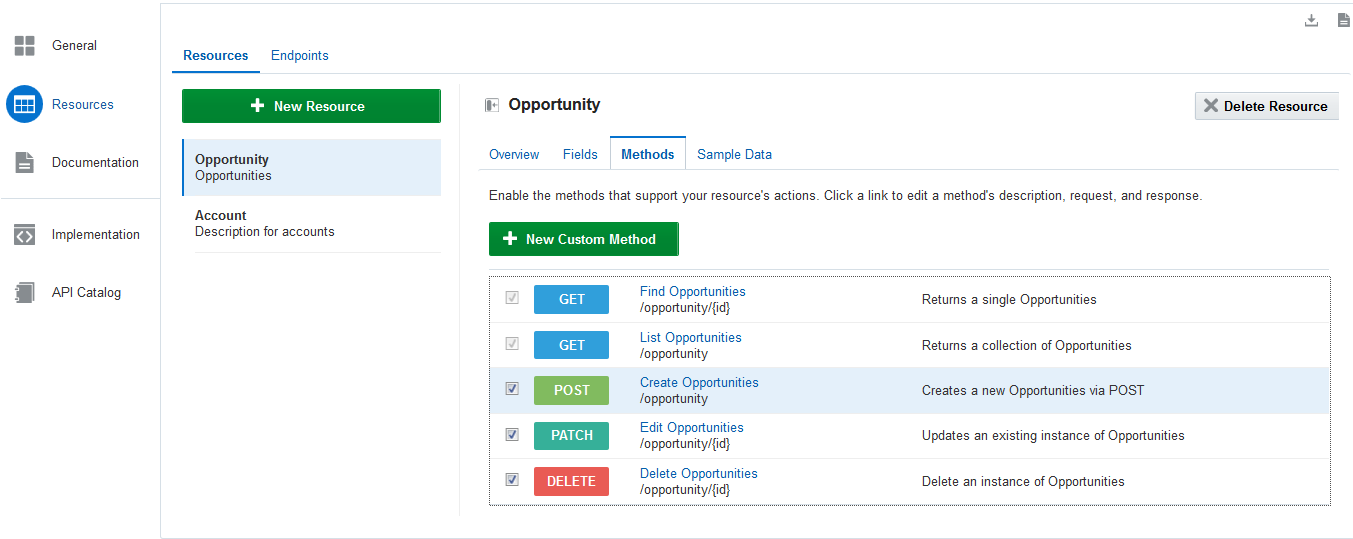Open the List Opportunities method link
This screenshot has height=539, width=1353.
pos(690,338)
